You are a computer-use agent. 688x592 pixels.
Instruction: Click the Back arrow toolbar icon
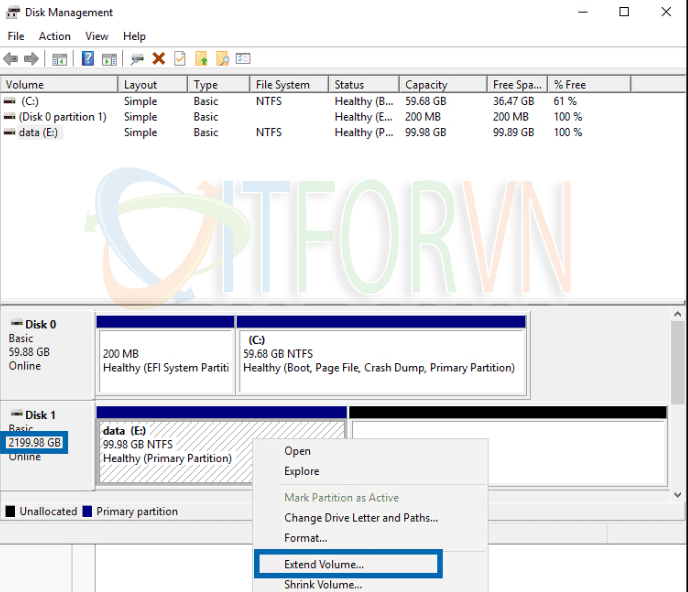pyautogui.click(x=11, y=59)
